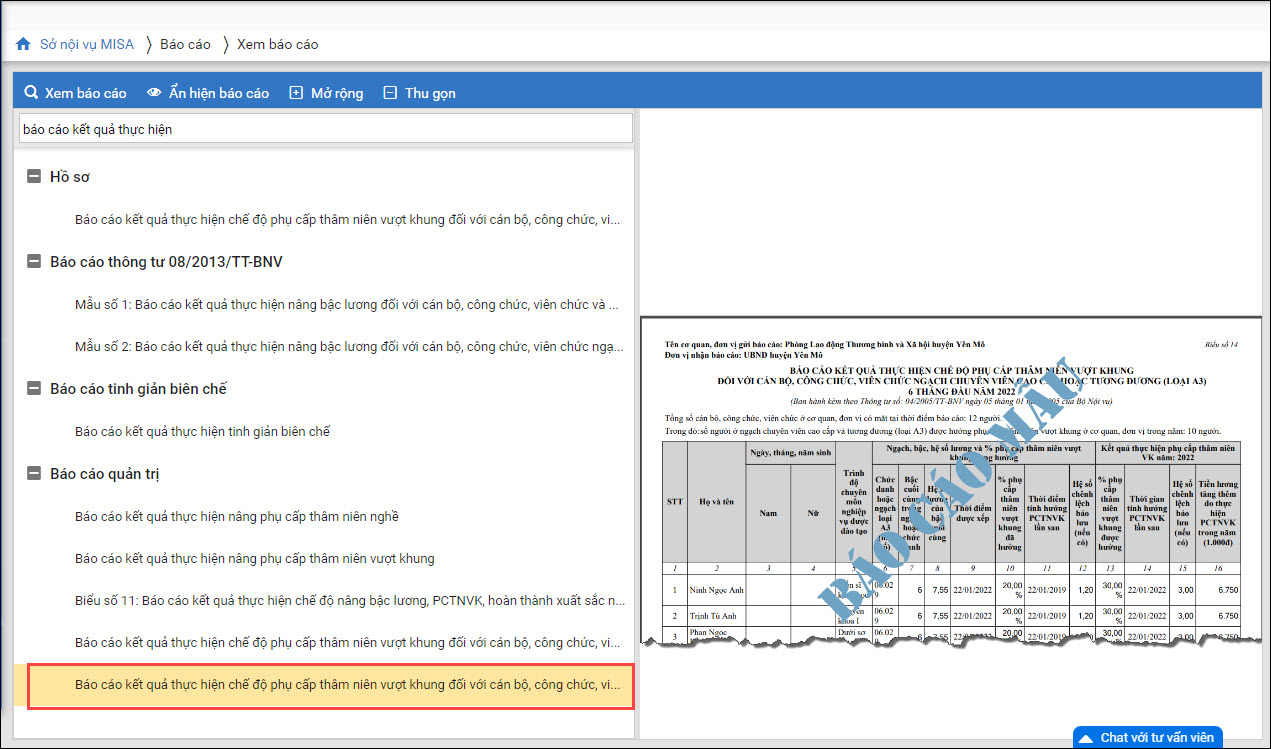The image size is (1271, 749).
Task: Select Mẫu số 2 salary raise report
Action: click(346, 347)
